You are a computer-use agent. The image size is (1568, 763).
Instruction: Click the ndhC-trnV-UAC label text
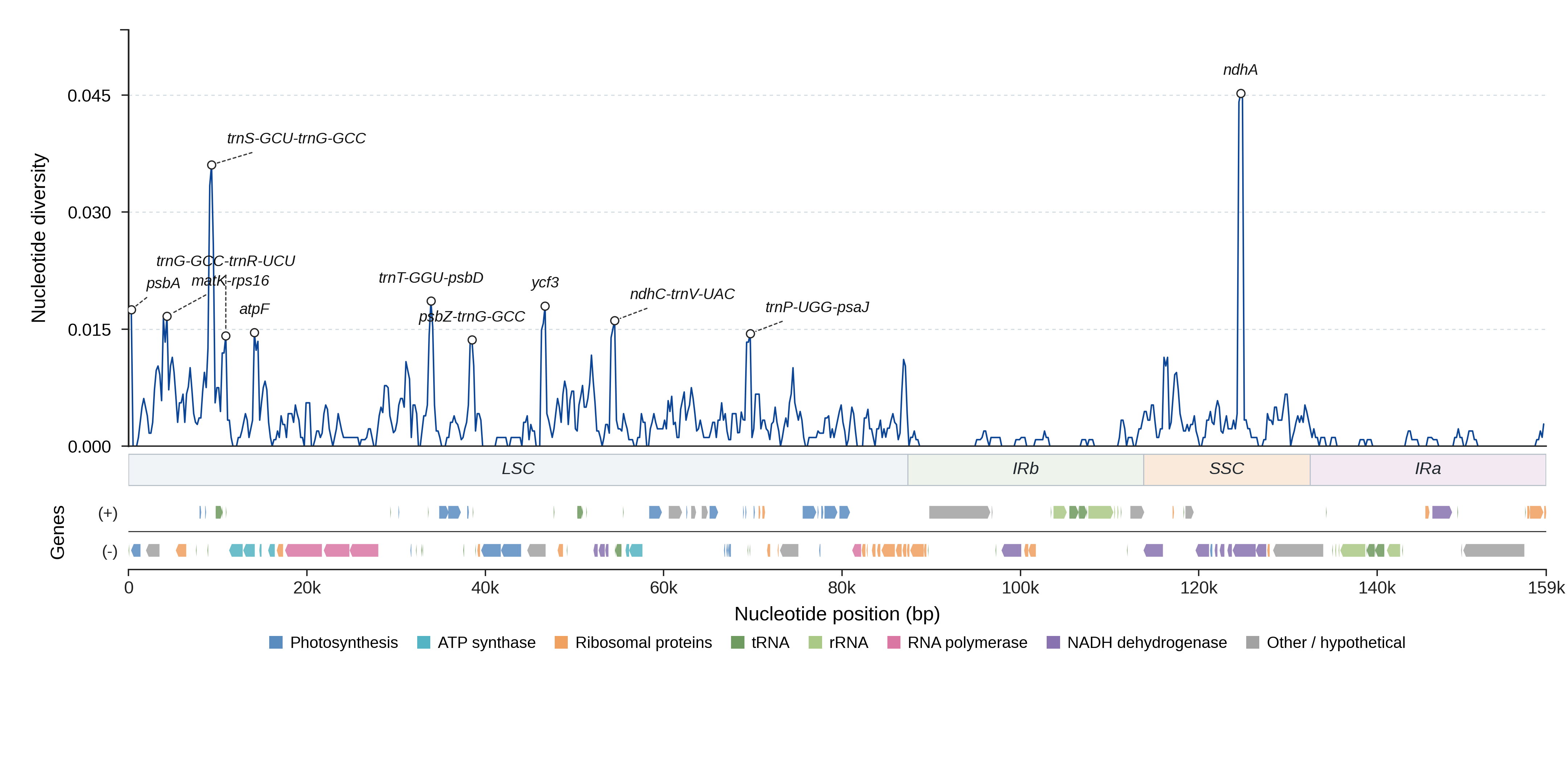[682, 294]
